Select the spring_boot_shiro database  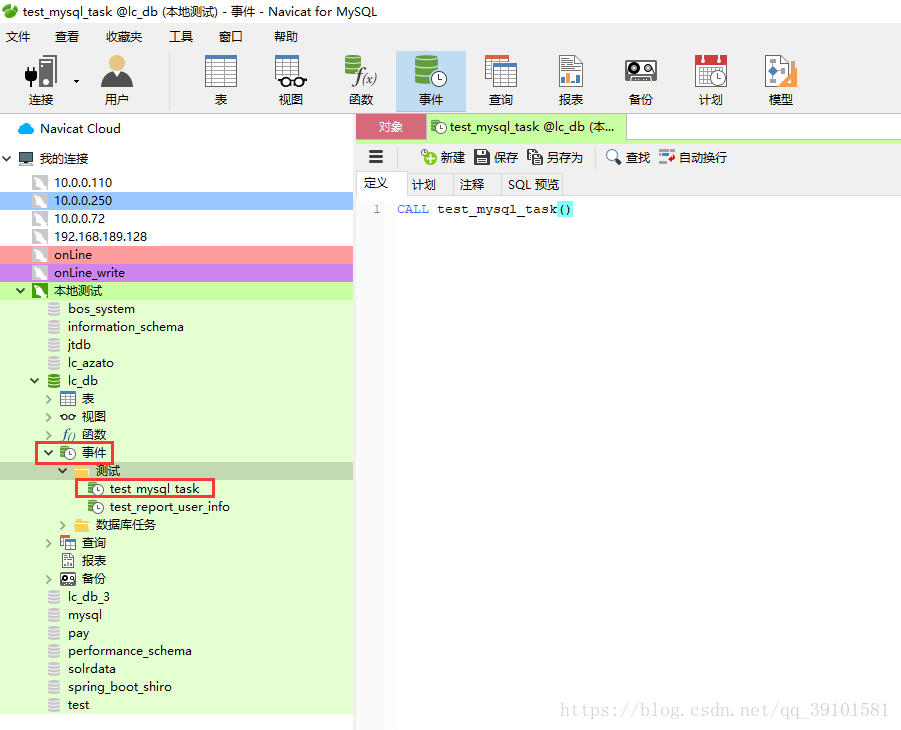coord(120,687)
